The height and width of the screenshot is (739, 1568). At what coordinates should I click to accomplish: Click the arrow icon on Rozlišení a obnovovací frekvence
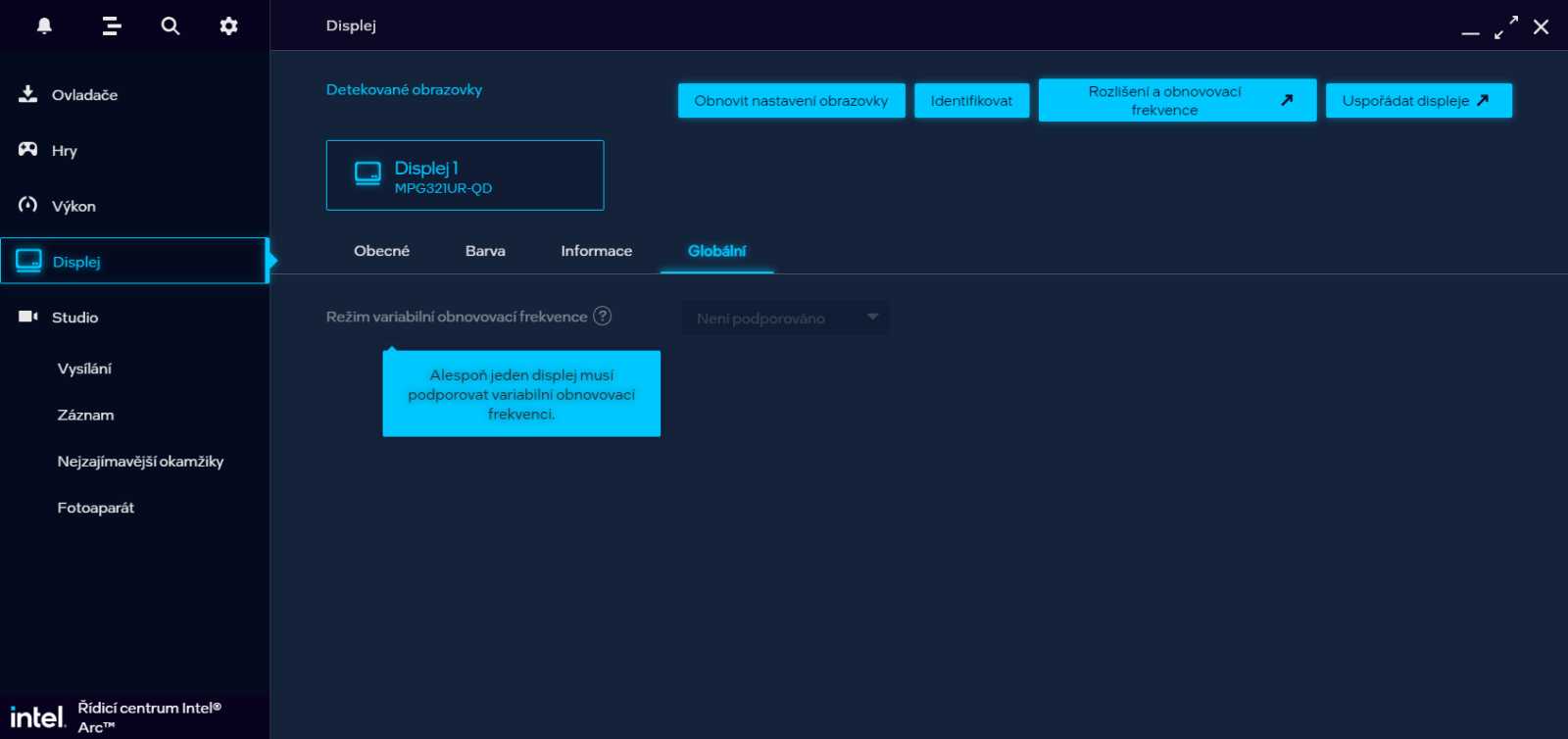point(1287,100)
